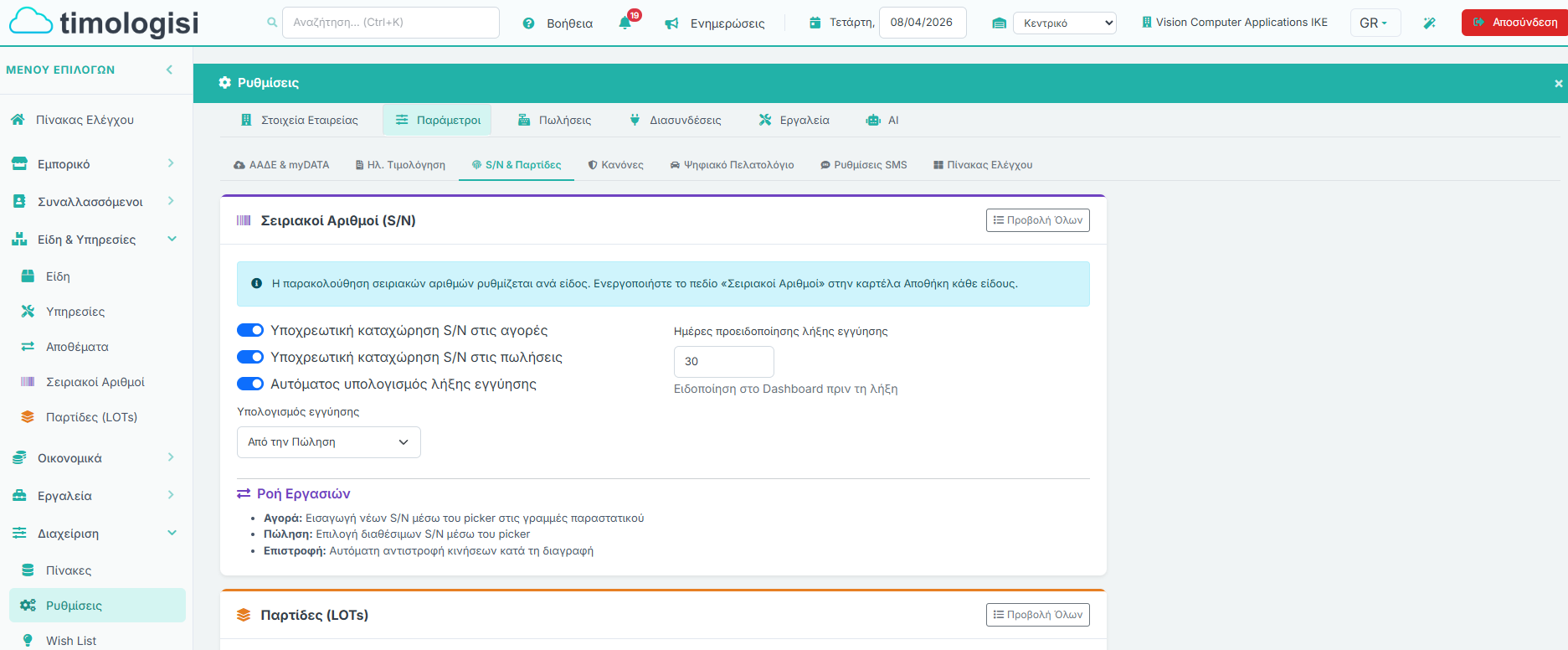Screen dimensions: 1568x650
Task: Click the sidebar Παρτίδες (LOTs) layers icon
Action: coord(28,416)
